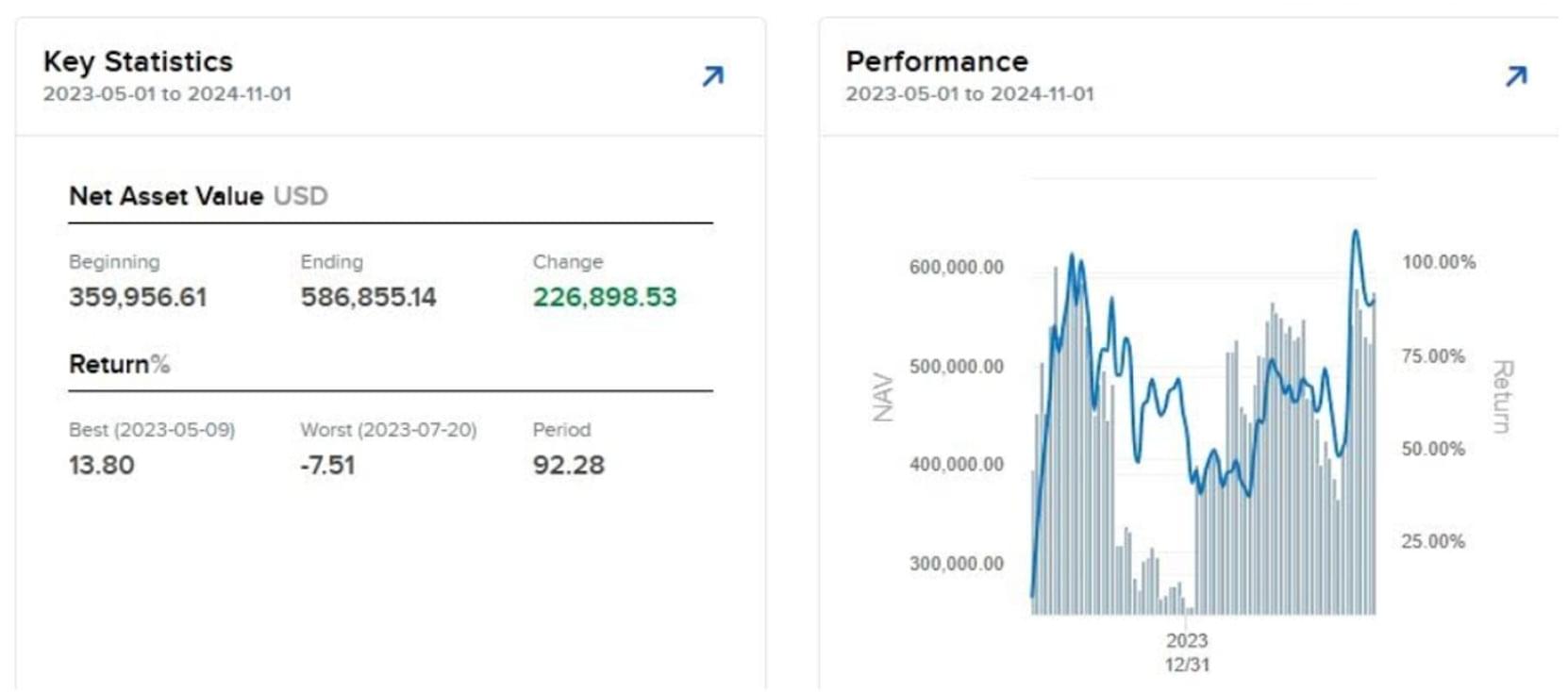Image resolution: width=1568 pixels, height=692 pixels.
Task: Click the NAV axis label on chart
Action: click(883, 397)
